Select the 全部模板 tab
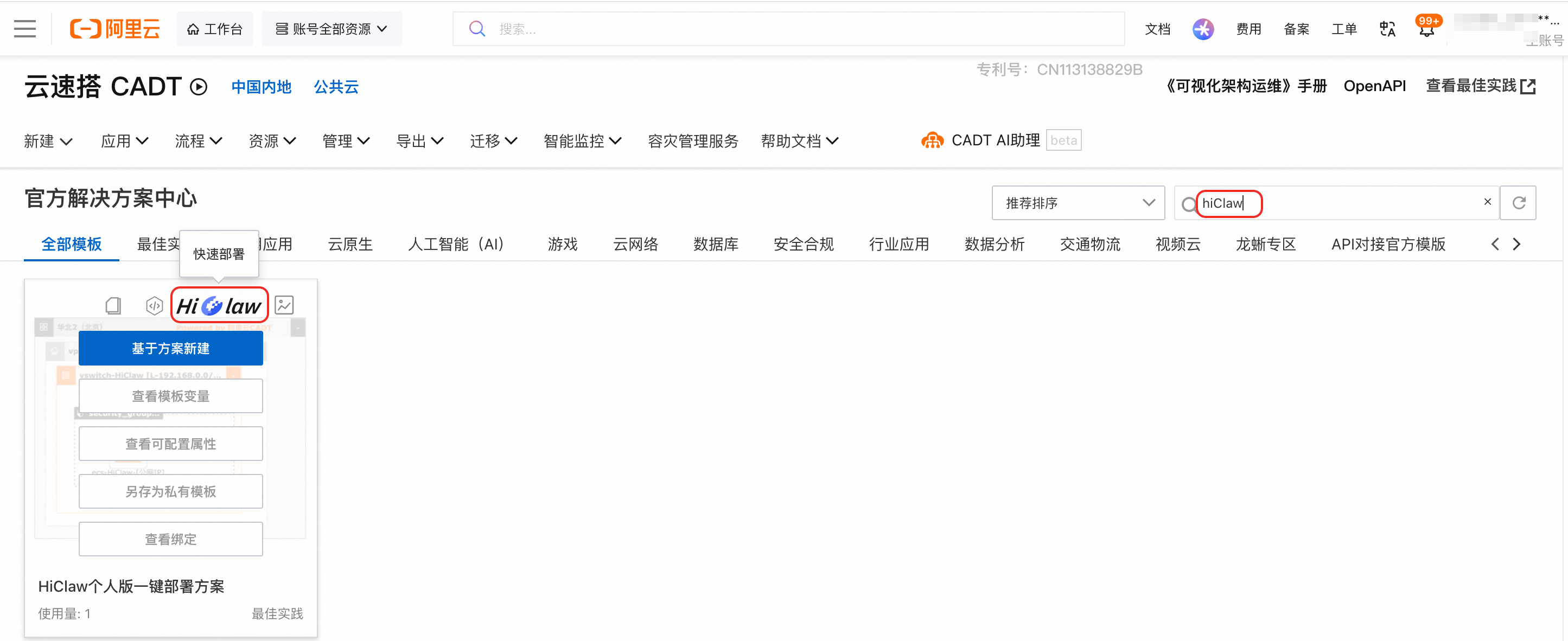Image resolution: width=1568 pixels, height=641 pixels. click(71, 244)
